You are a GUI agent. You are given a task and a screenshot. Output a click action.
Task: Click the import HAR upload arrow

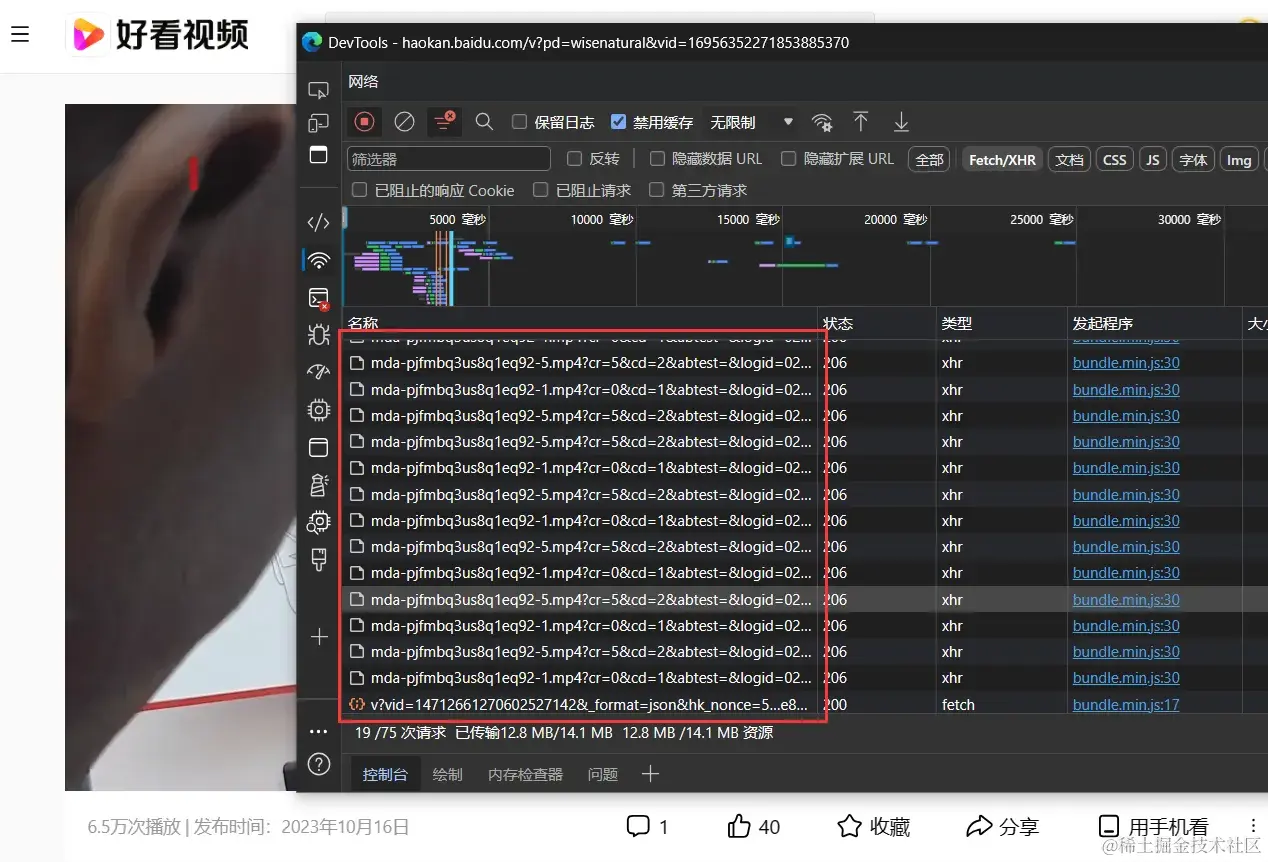point(861,122)
